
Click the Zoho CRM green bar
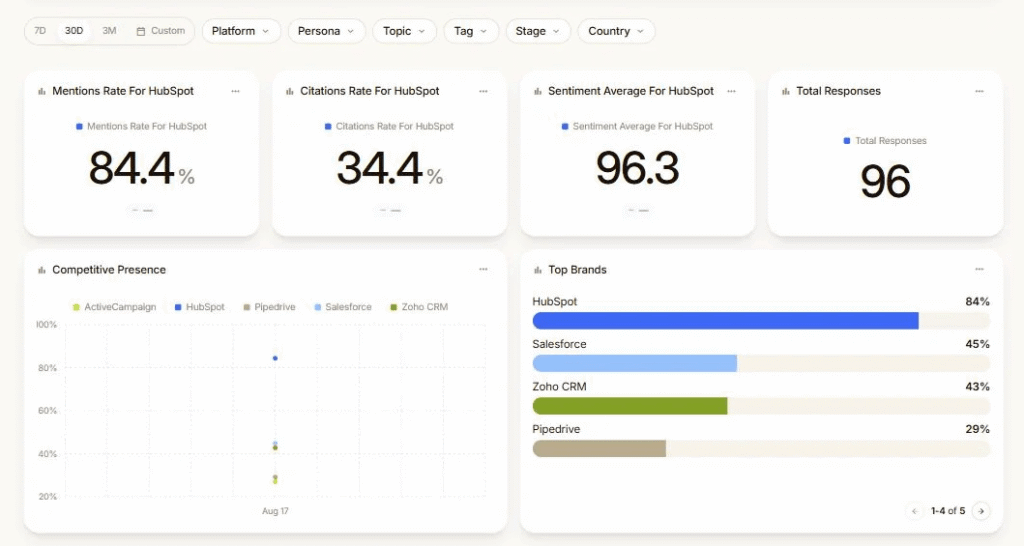pos(630,406)
